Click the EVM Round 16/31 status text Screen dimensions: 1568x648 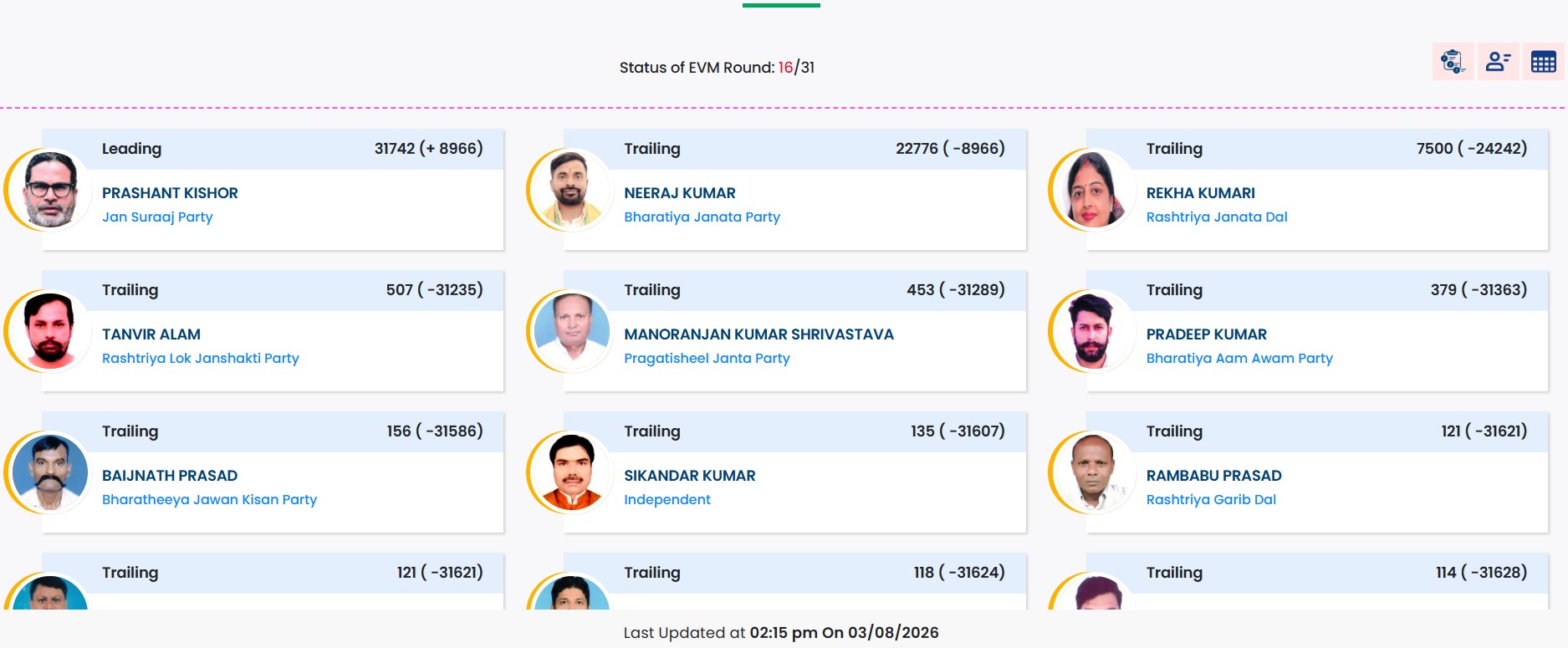(717, 68)
